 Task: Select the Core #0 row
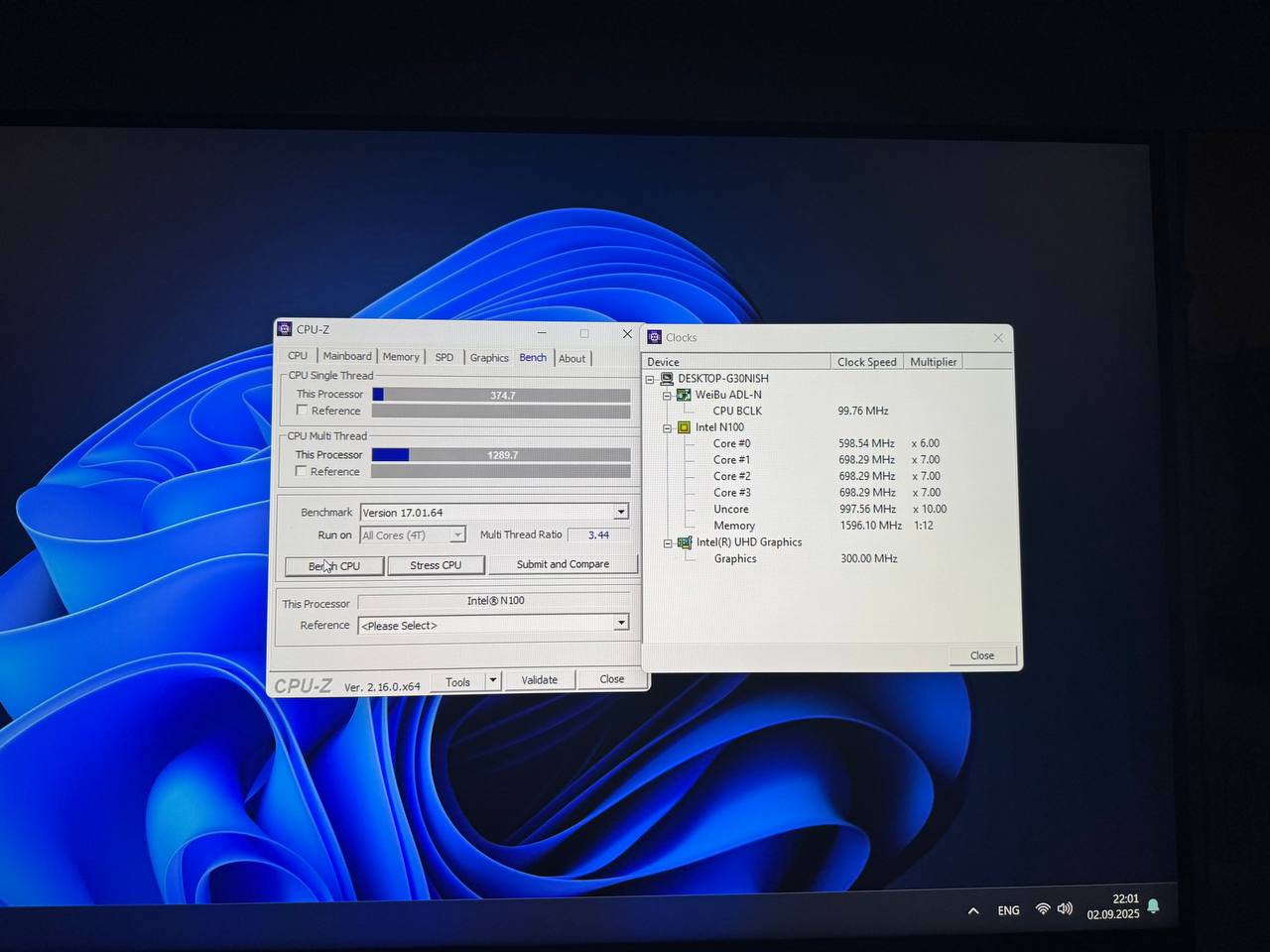coord(732,443)
